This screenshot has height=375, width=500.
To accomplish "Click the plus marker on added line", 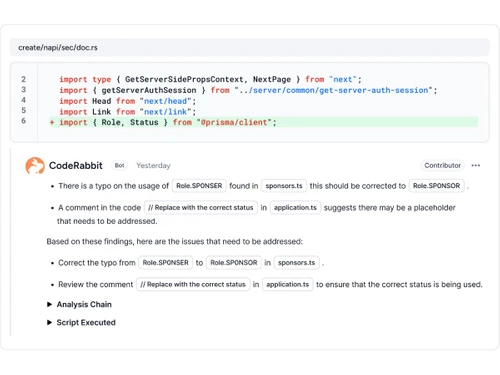I will click(x=52, y=122).
